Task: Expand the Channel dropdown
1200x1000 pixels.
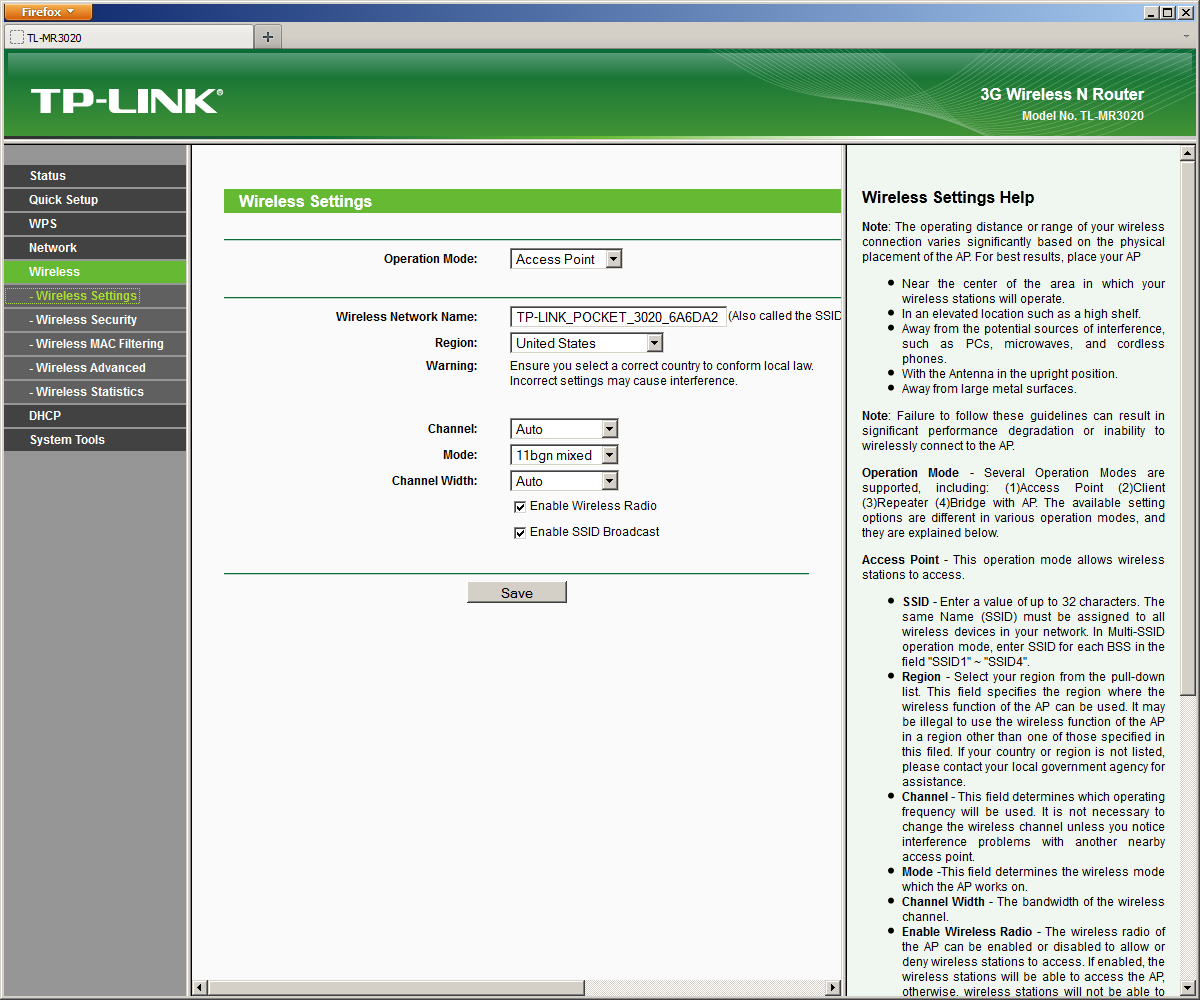Action: pos(564,429)
